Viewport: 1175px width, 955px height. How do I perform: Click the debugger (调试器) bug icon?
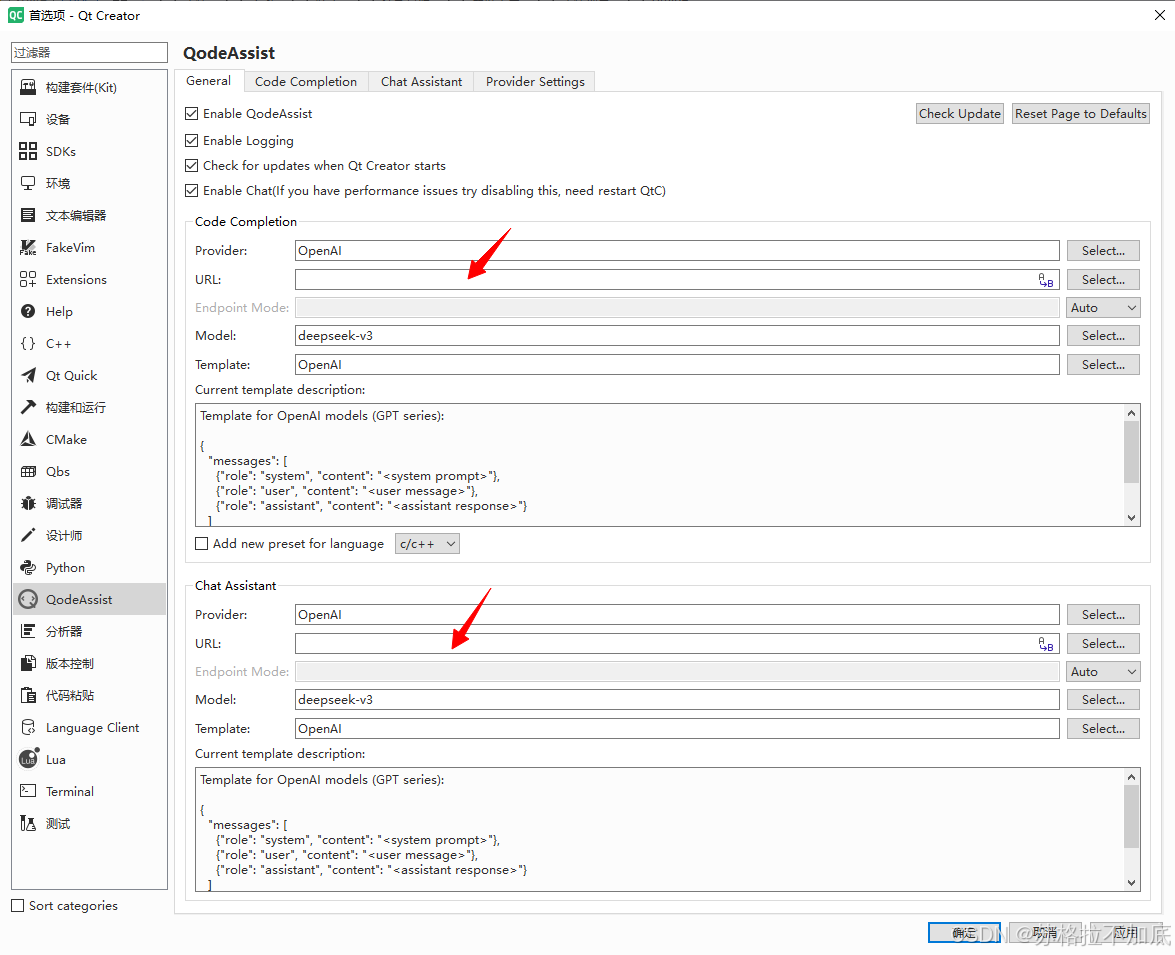28,504
